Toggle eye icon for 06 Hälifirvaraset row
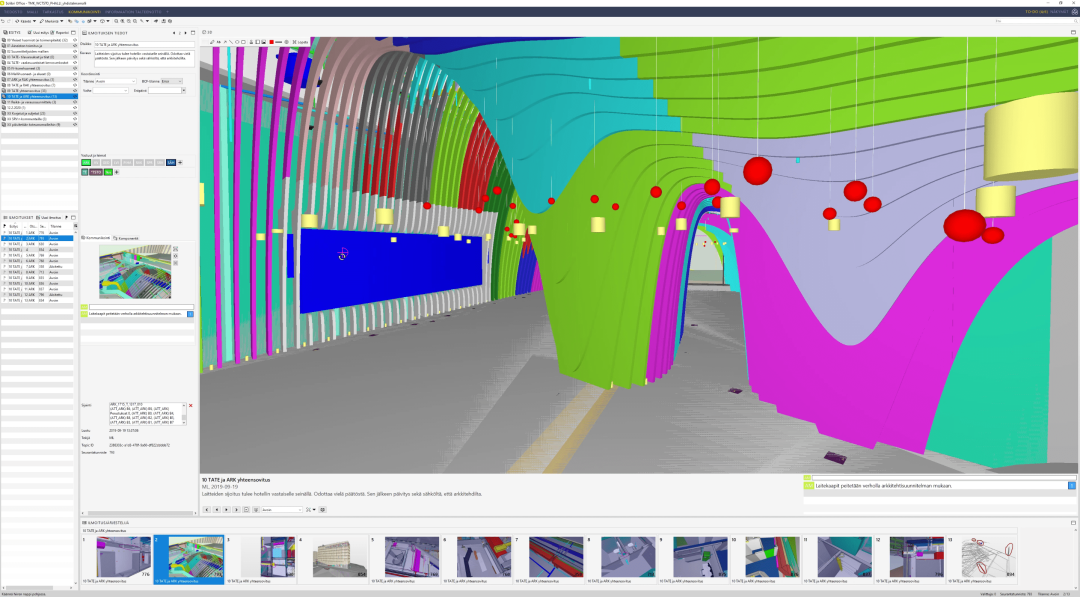1080x597 pixels. [x=75, y=73]
